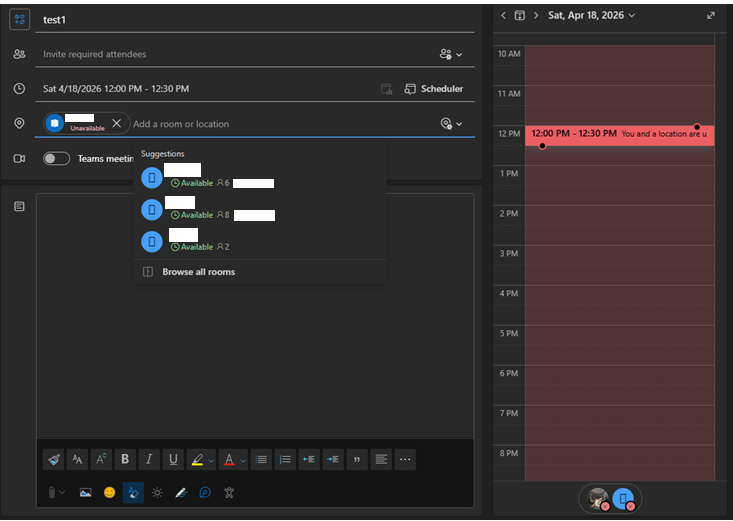Toggle the formatting options toolbar icon

133,492
